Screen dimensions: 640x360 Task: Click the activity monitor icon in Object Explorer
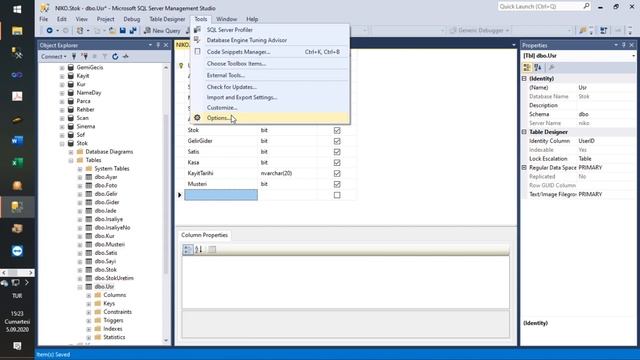pyautogui.click(x=126, y=57)
